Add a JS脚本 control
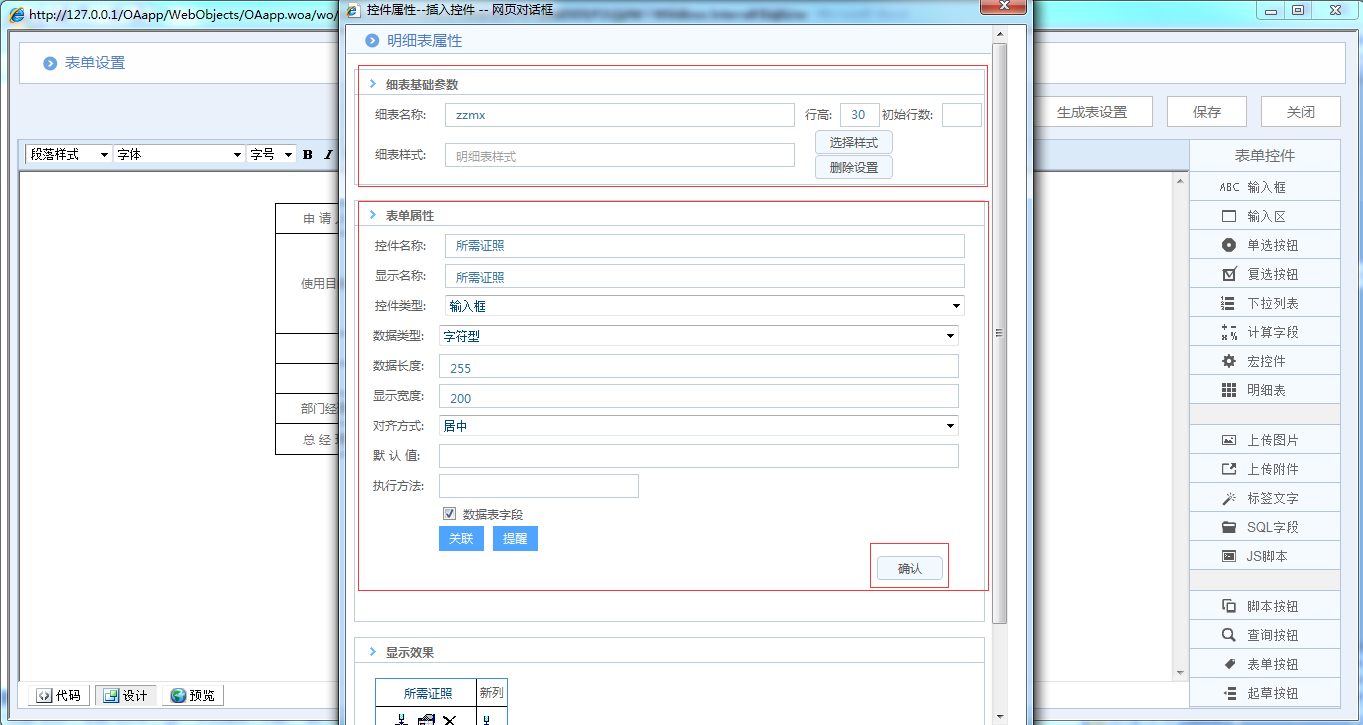The height and width of the screenshot is (725, 1363). [1264, 555]
